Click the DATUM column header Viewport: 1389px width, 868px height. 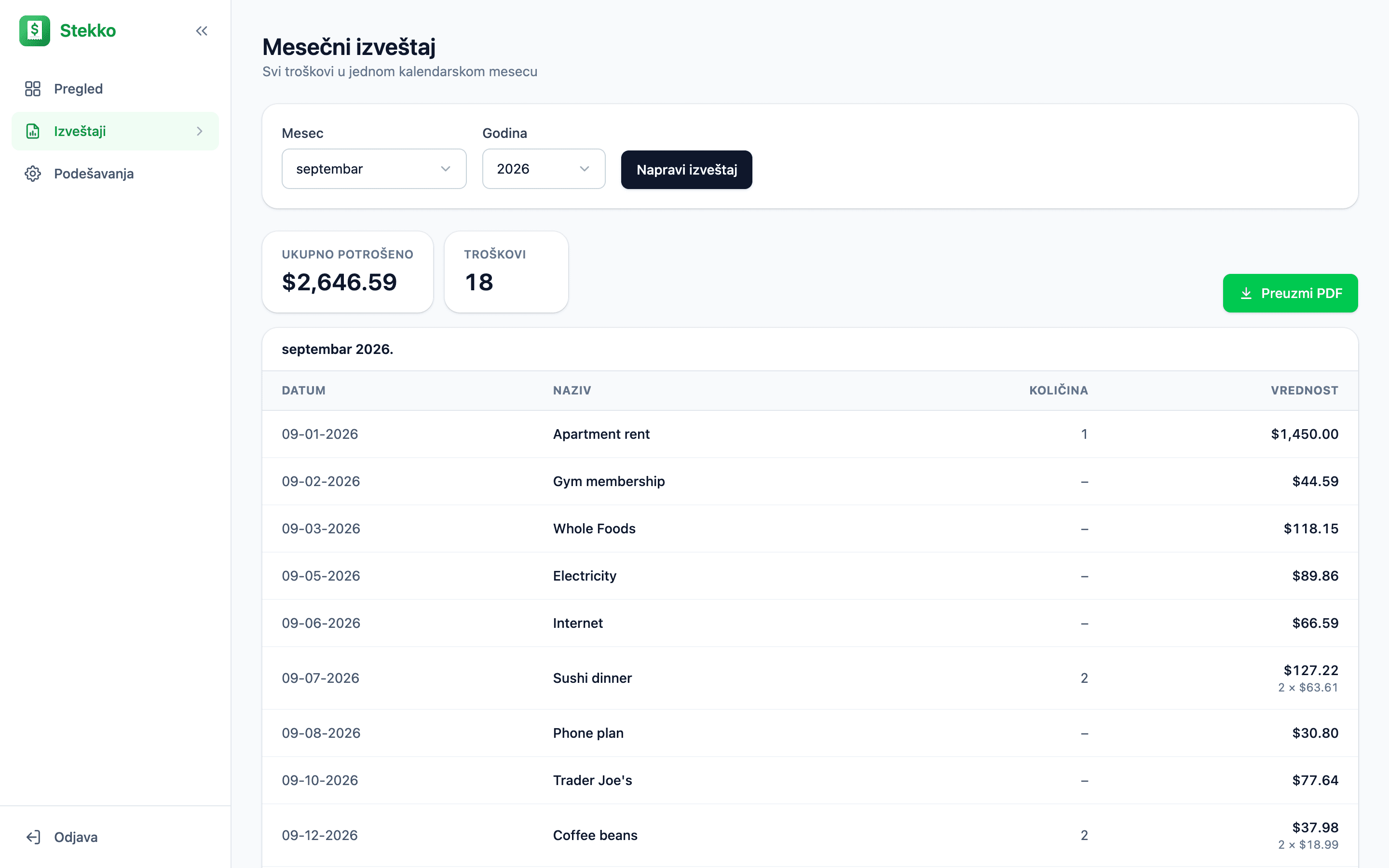(x=304, y=391)
